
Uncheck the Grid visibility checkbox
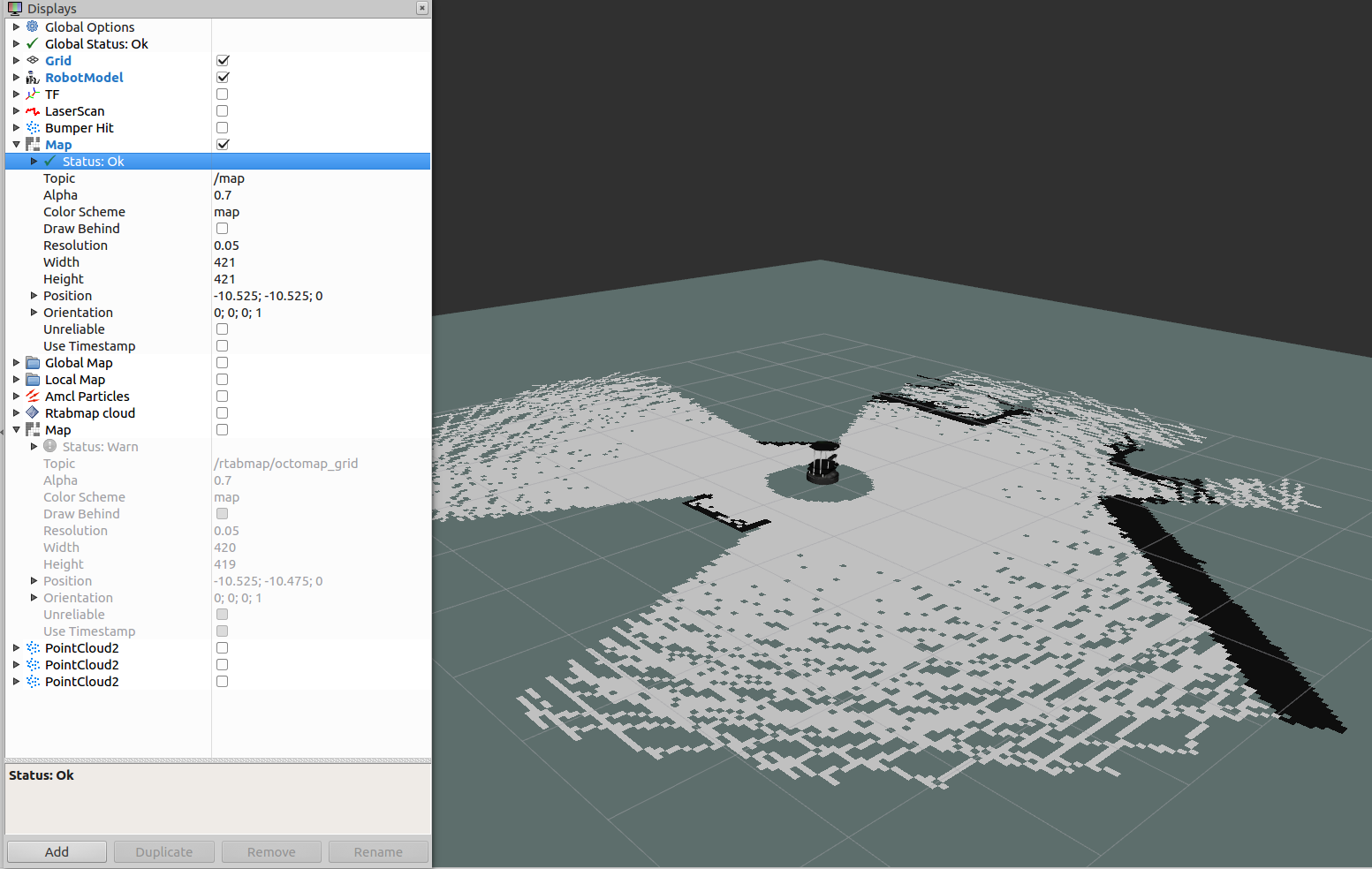[x=222, y=60]
